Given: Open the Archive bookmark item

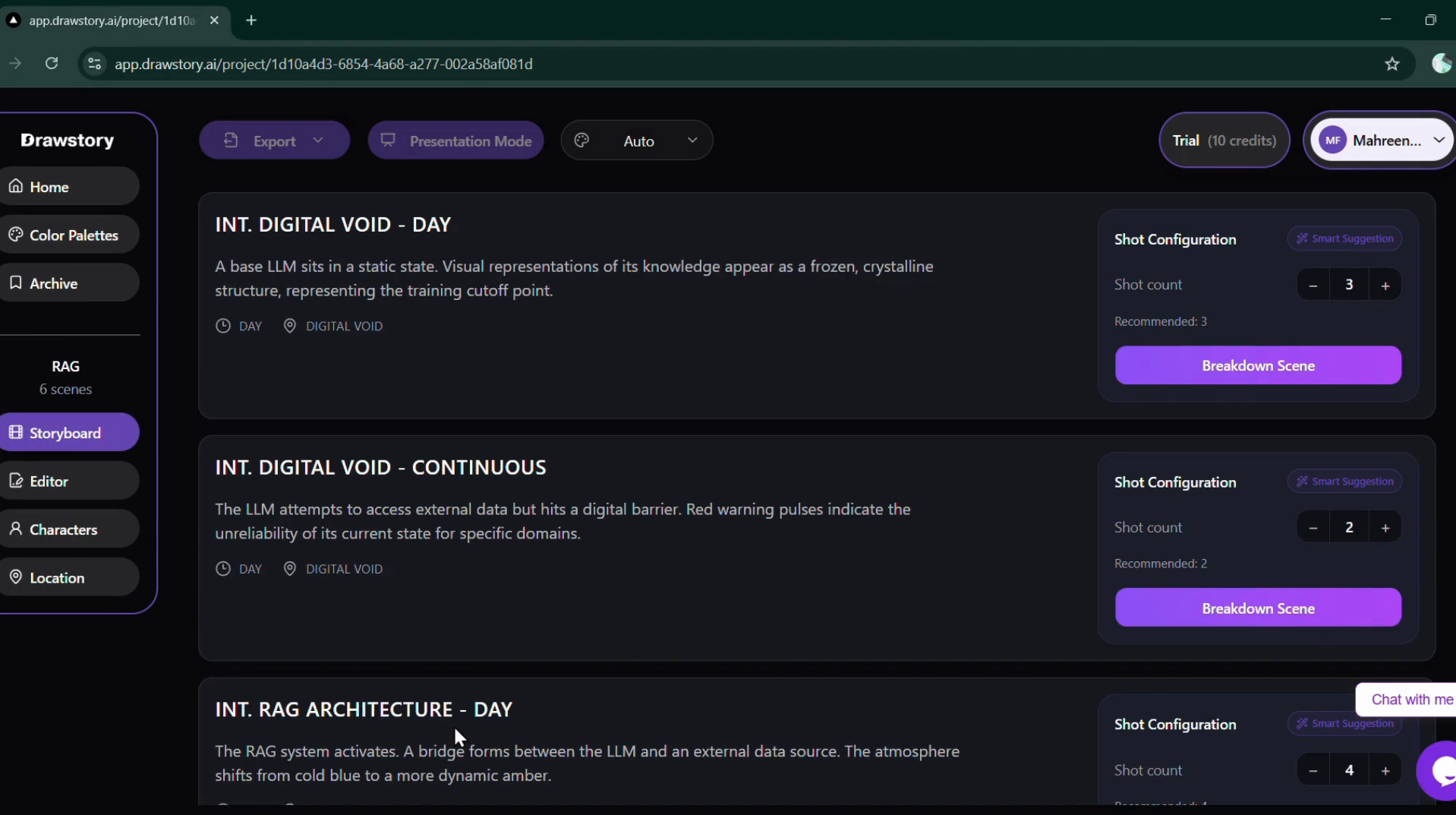Looking at the screenshot, I should (x=69, y=283).
